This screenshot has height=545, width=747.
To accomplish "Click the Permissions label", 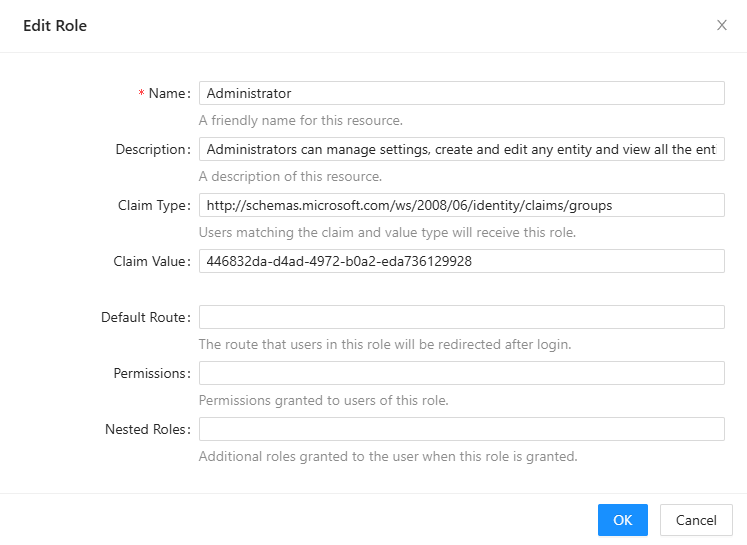I will click(150, 373).
